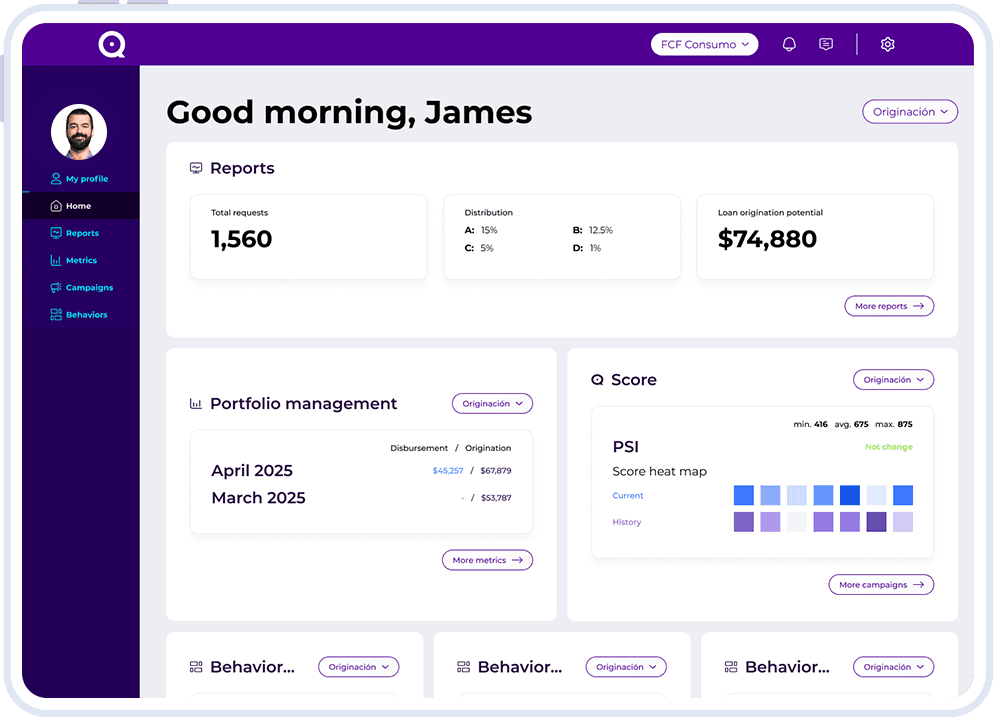Open settings gear icon
The image size is (993, 717).
tap(887, 44)
